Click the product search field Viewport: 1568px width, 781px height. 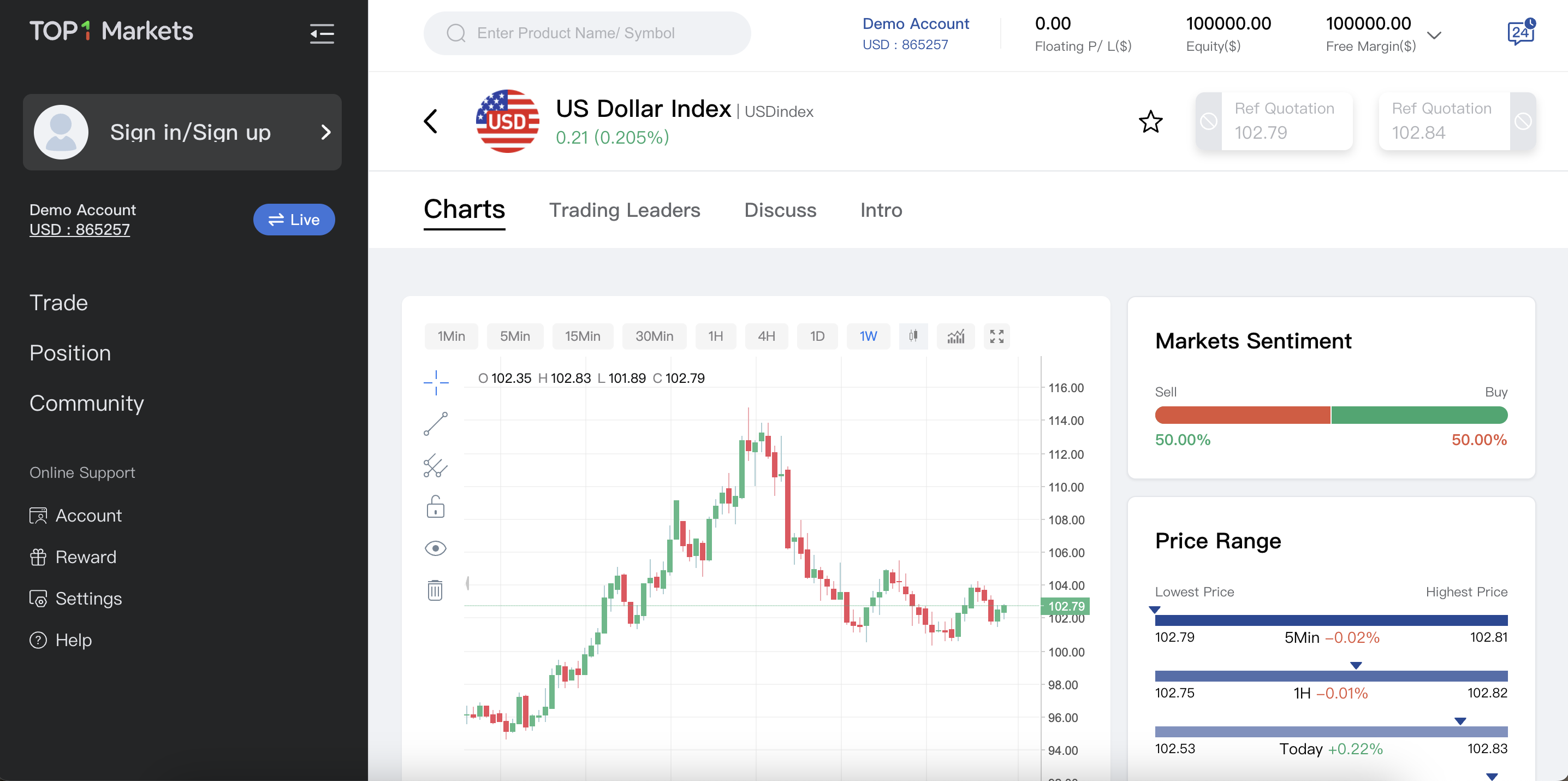pos(587,33)
